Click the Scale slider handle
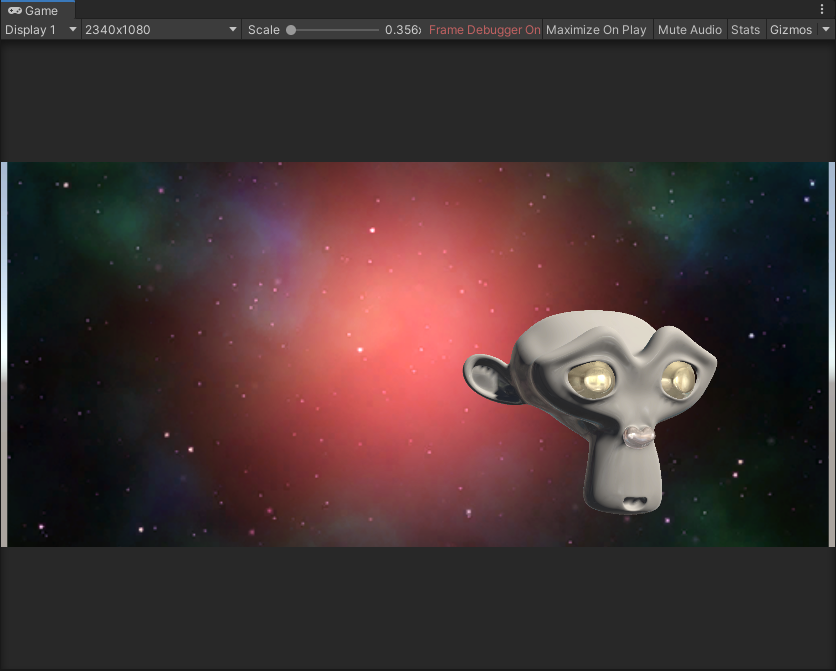 point(291,30)
